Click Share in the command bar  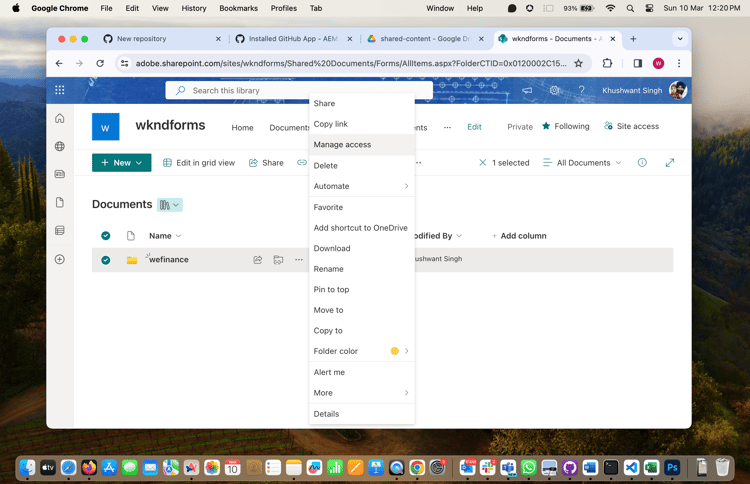pyautogui.click(x=266, y=163)
